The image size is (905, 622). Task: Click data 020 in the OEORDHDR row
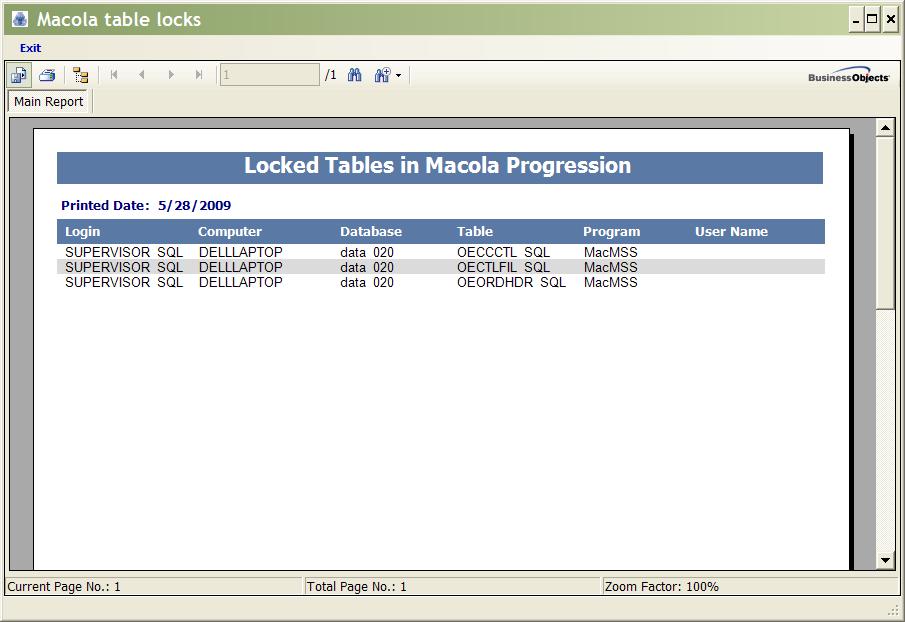tap(367, 282)
